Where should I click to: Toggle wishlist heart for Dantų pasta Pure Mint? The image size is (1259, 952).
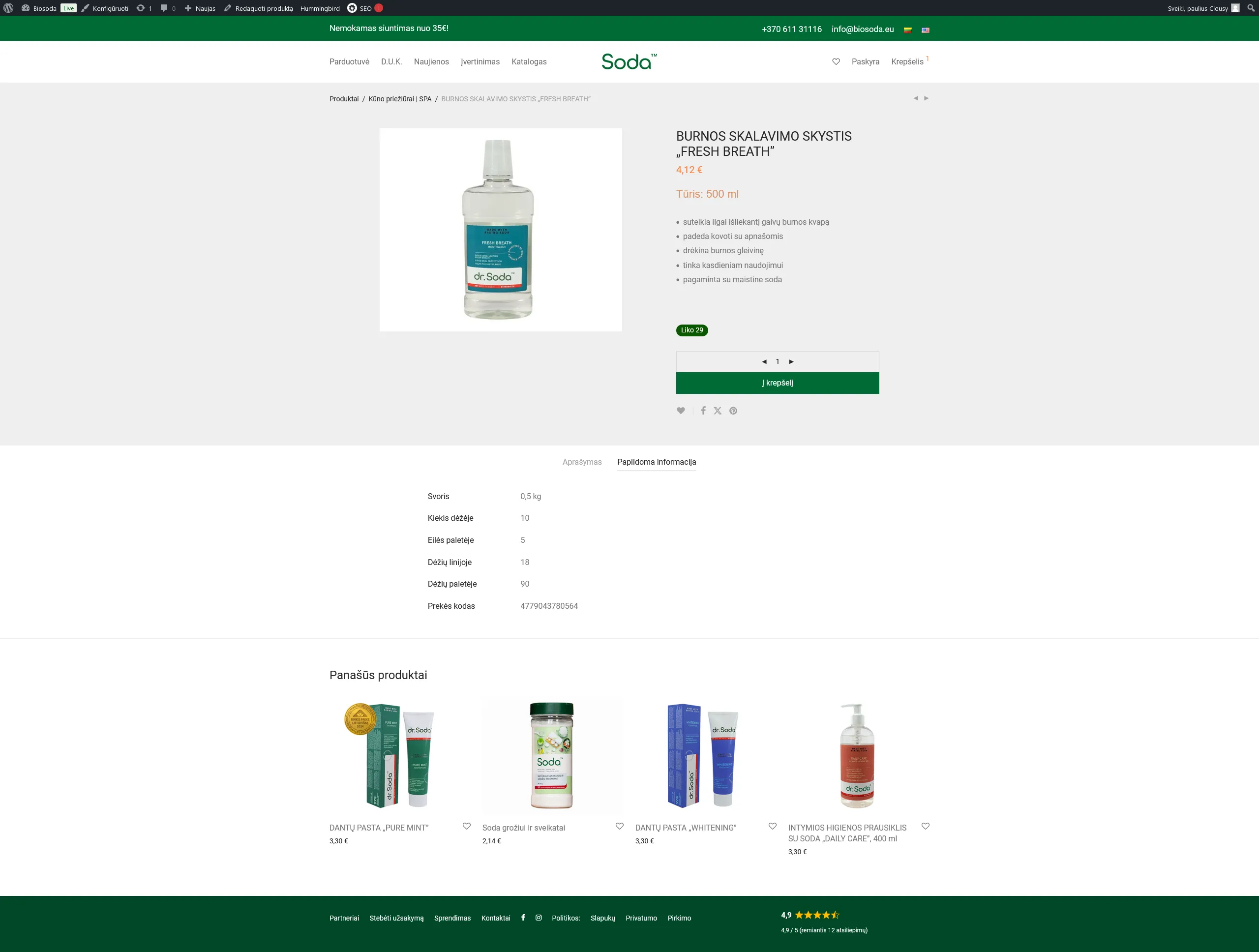[467, 826]
